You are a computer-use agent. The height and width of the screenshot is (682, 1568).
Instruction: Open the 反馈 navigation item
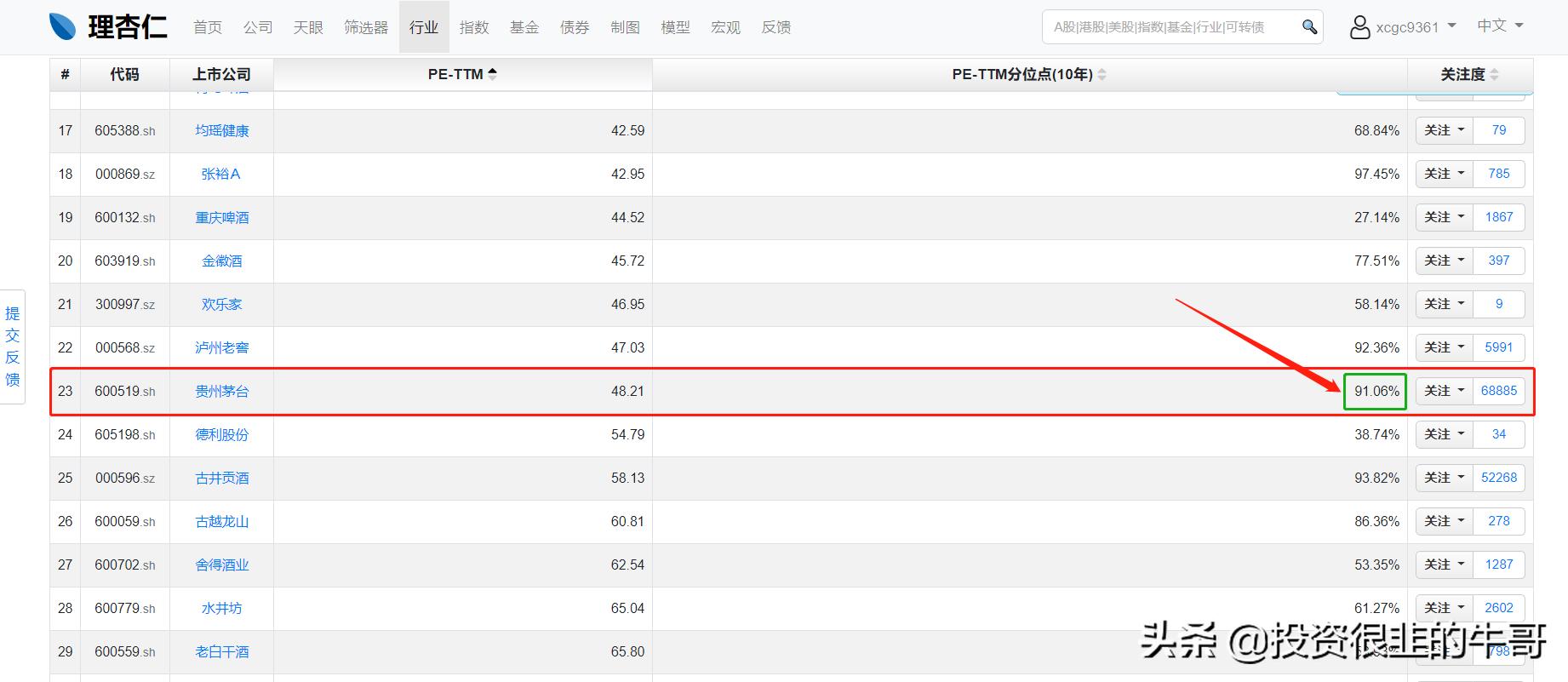[775, 27]
